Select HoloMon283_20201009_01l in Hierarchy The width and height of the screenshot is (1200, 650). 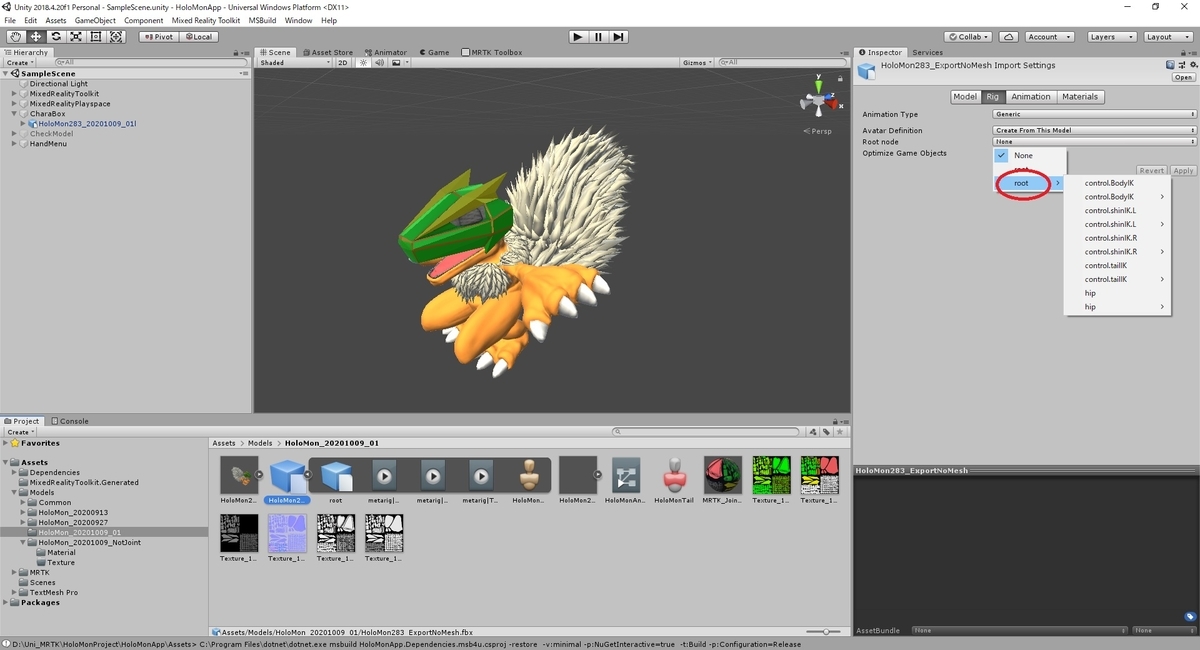[x=87, y=124]
